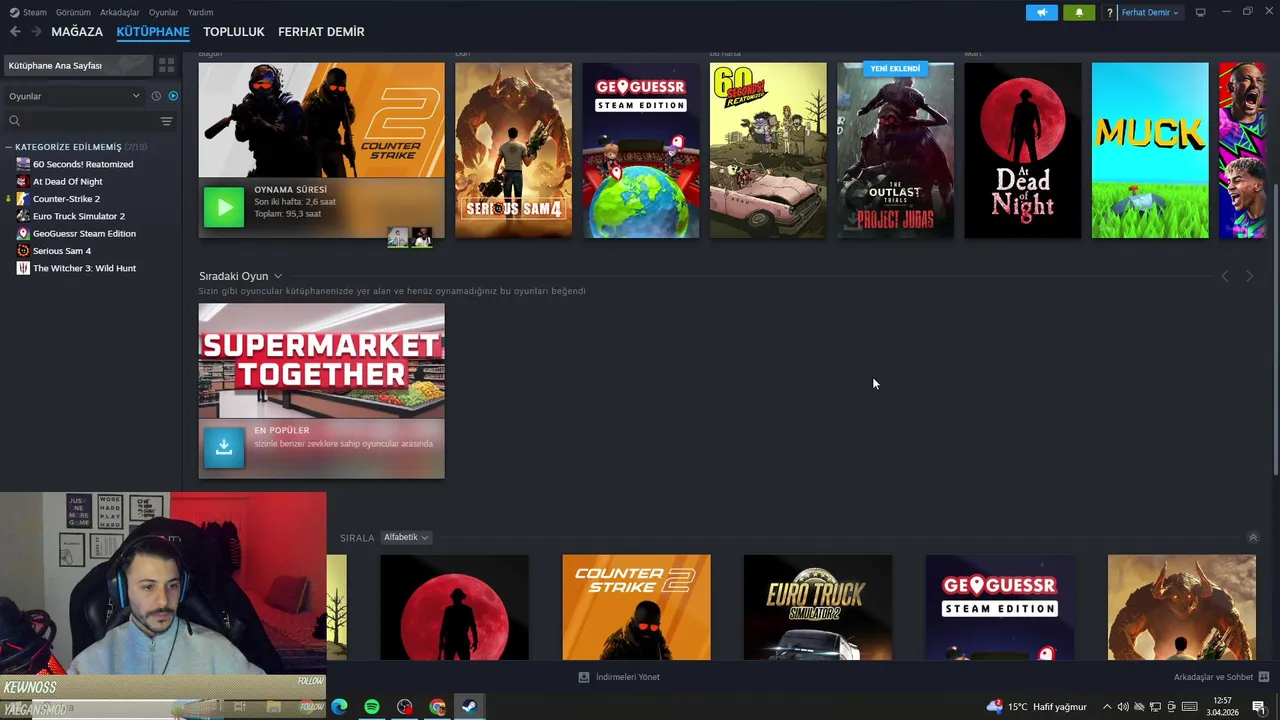Viewport: 1280px width, 720px height.
Task: Expand the Ferhat Demir account dropdown
Action: [x=1149, y=13]
